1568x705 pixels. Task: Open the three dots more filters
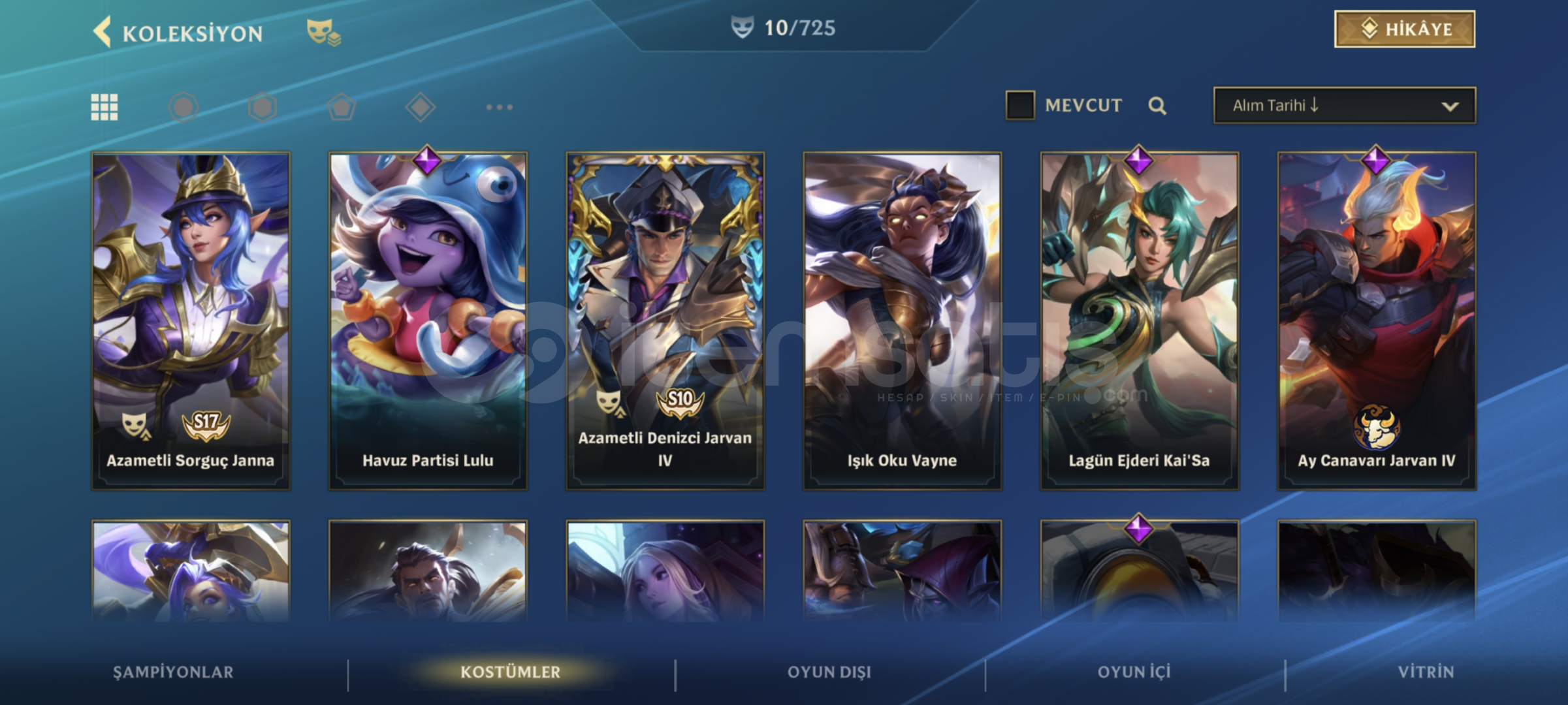[x=500, y=107]
